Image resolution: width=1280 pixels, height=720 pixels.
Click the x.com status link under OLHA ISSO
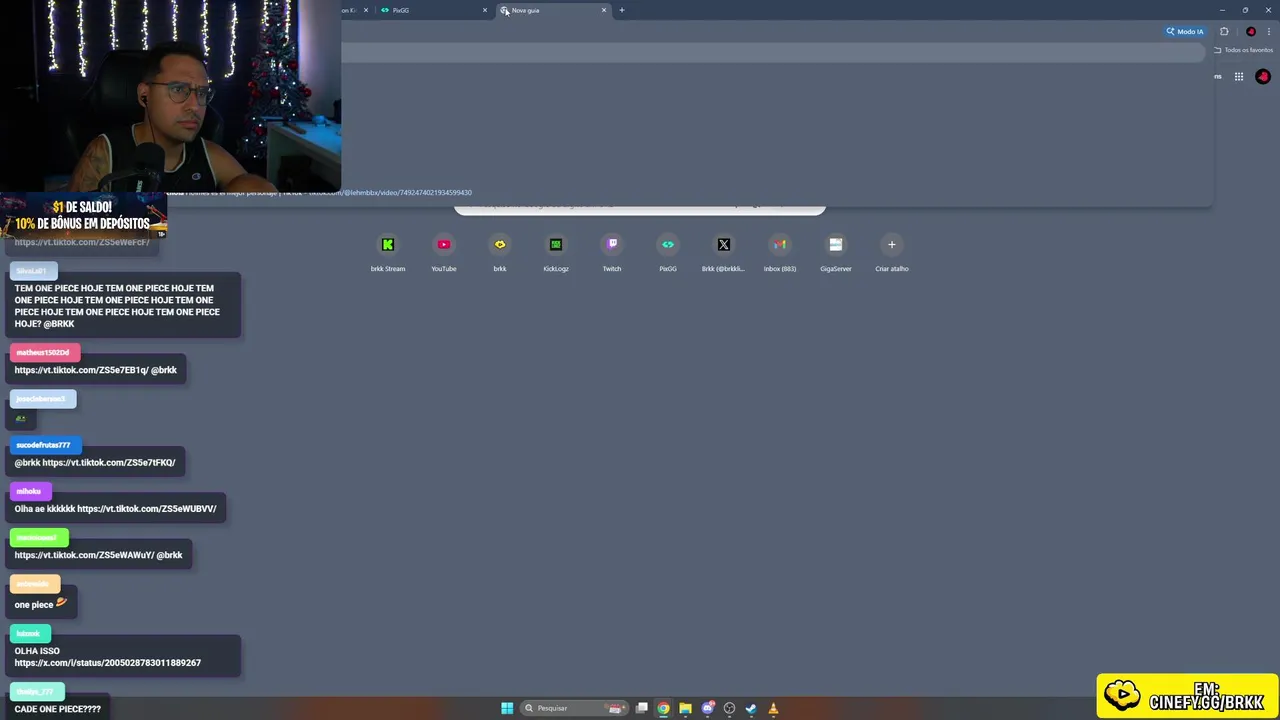click(107, 663)
